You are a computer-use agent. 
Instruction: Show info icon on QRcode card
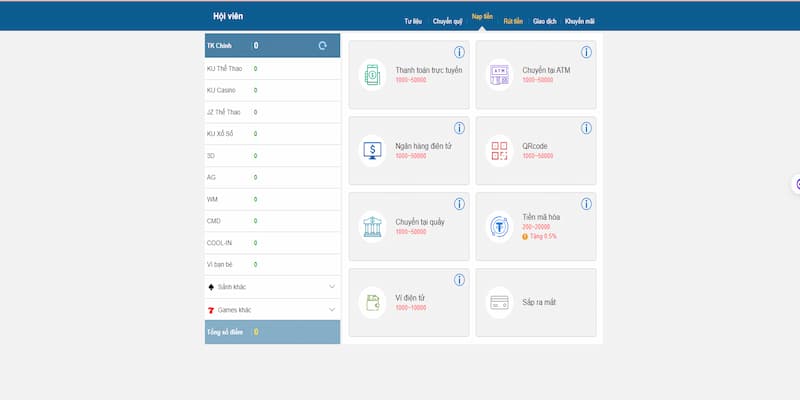(586, 128)
